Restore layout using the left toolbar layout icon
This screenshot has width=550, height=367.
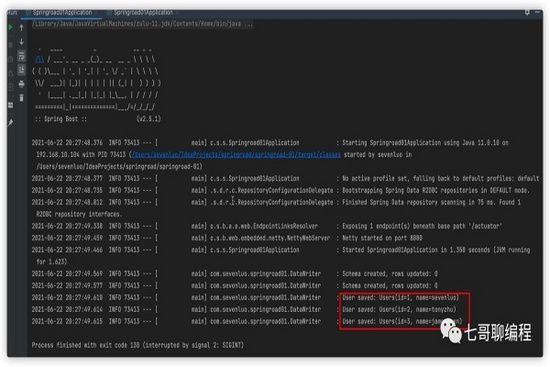(11, 105)
